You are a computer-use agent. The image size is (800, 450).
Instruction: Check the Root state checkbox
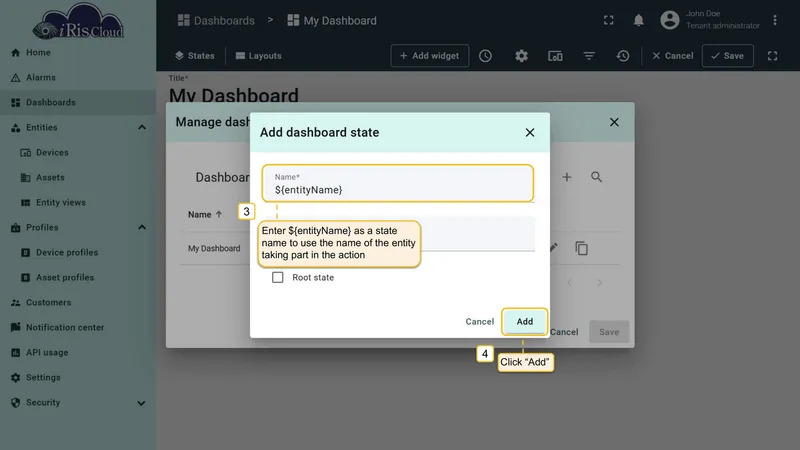pos(278,277)
